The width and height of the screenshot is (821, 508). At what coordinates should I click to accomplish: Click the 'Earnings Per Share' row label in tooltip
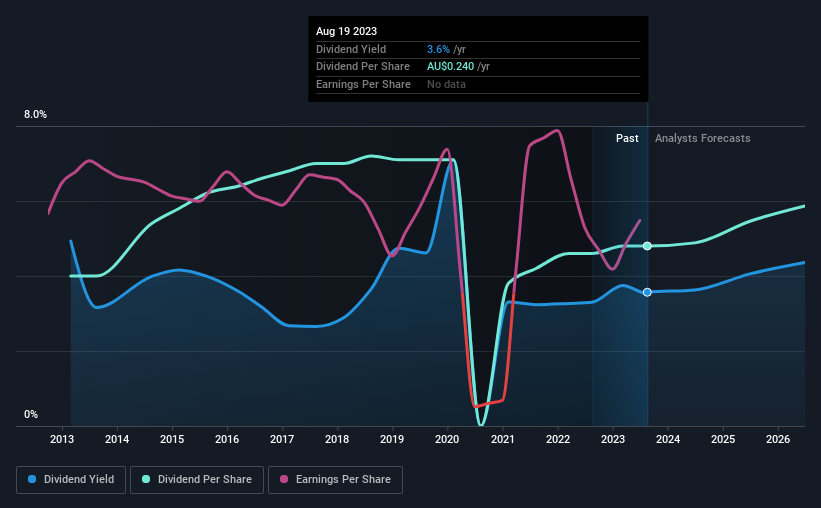pyautogui.click(x=363, y=84)
